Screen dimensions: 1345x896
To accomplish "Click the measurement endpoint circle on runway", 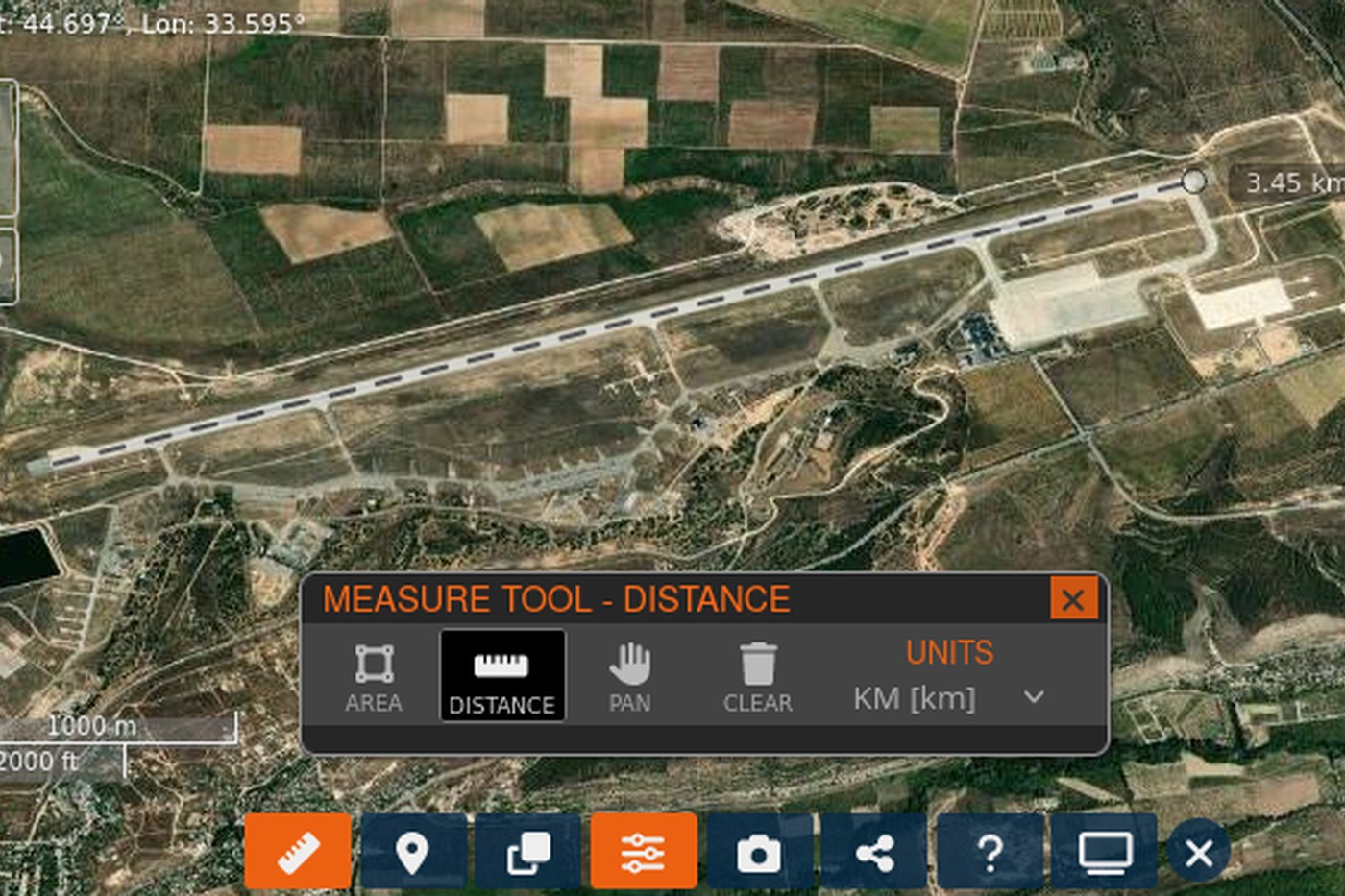I will [x=1193, y=181].
